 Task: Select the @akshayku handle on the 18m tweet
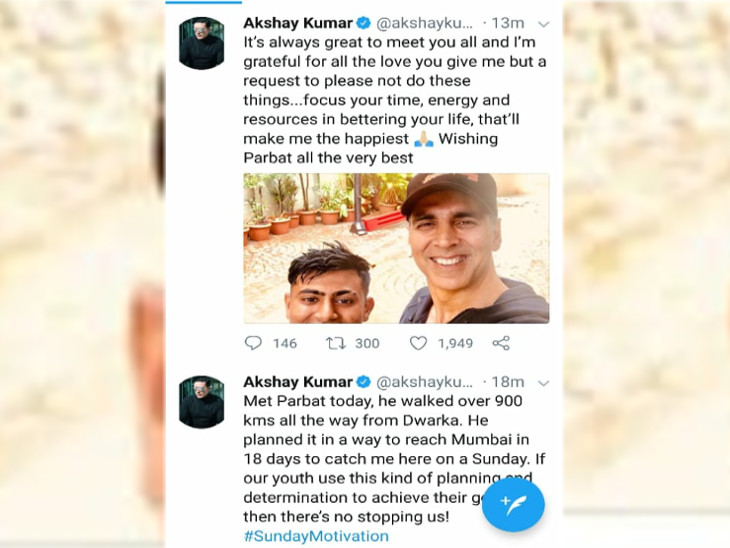click(x=425, y=382)
